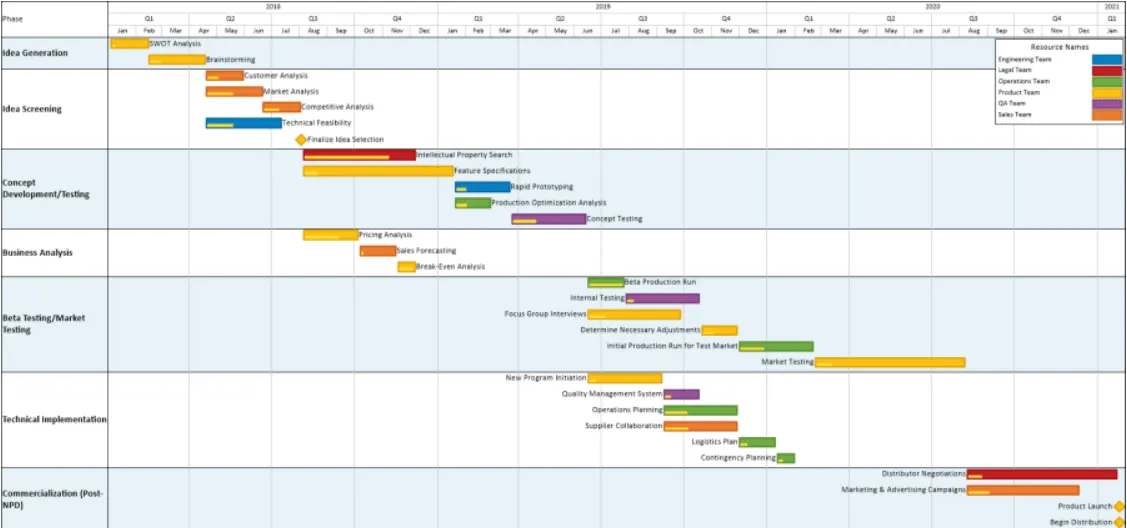Image resolution: width=1127 pixels, height=528 pixels.
Task: Select the SWOT Analysis task bar
Action: 130,44
